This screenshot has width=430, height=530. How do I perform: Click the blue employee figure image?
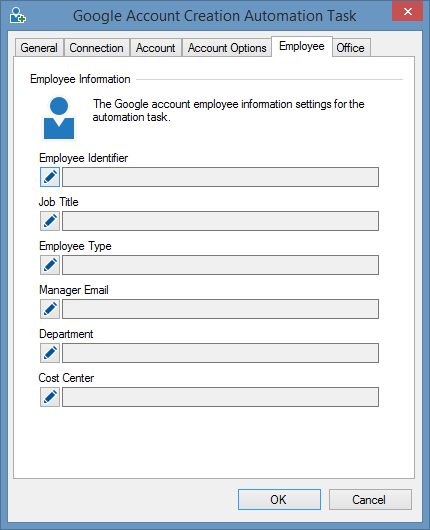pos(59,118)
